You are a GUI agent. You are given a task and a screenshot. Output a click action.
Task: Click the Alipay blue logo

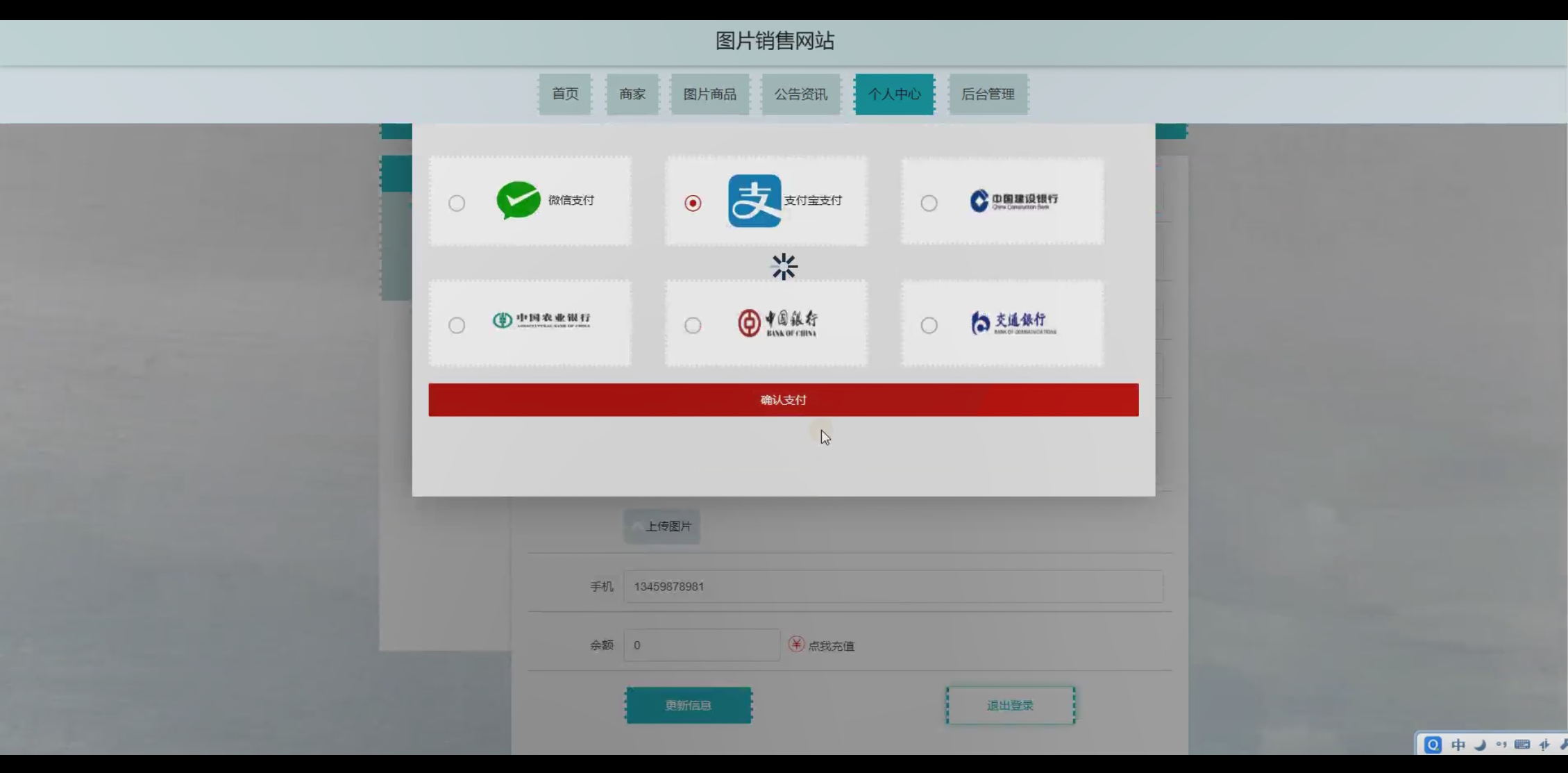point(754,201)
